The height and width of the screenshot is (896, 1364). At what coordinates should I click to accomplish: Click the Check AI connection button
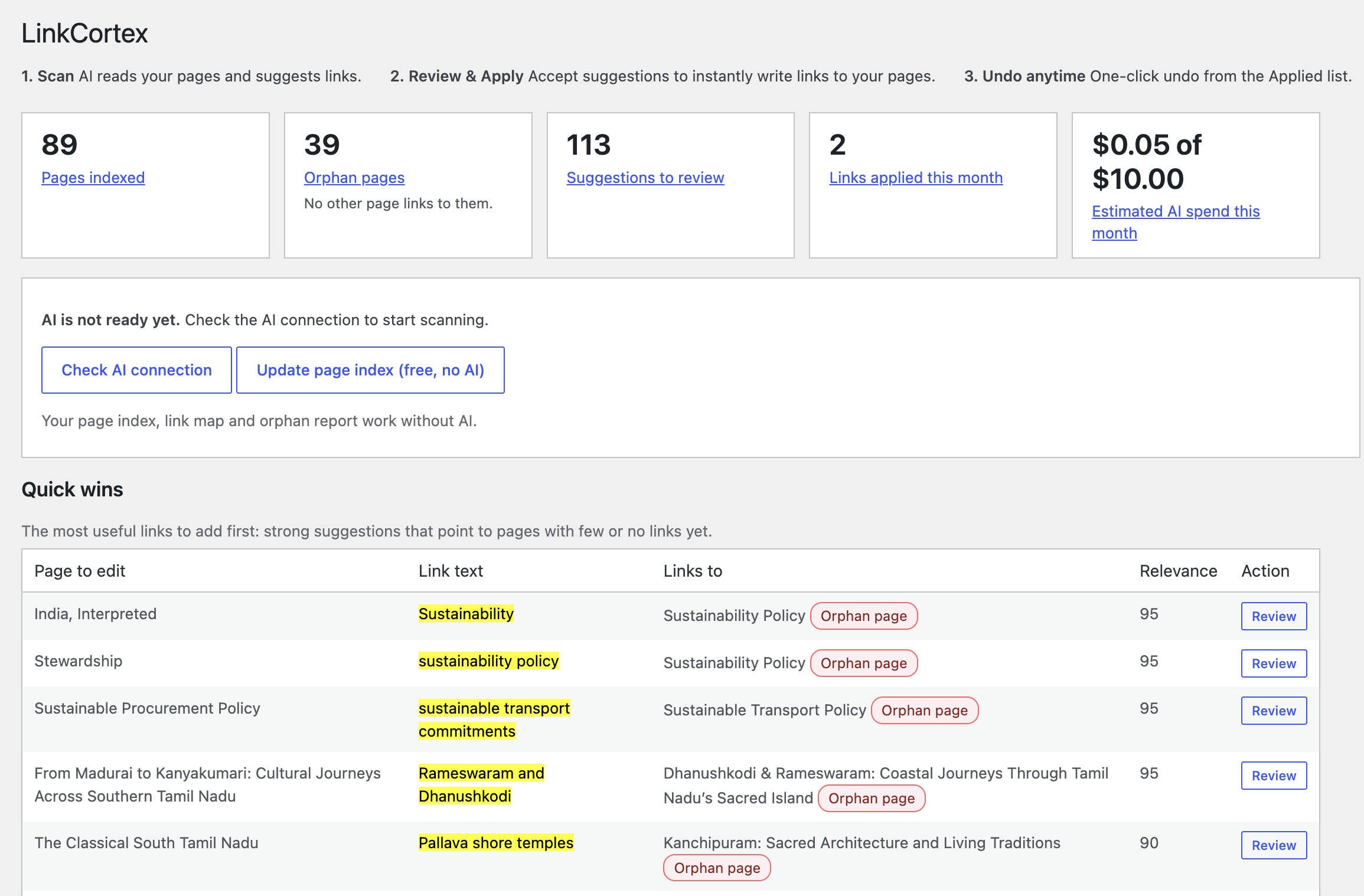[x=136, y=370]
